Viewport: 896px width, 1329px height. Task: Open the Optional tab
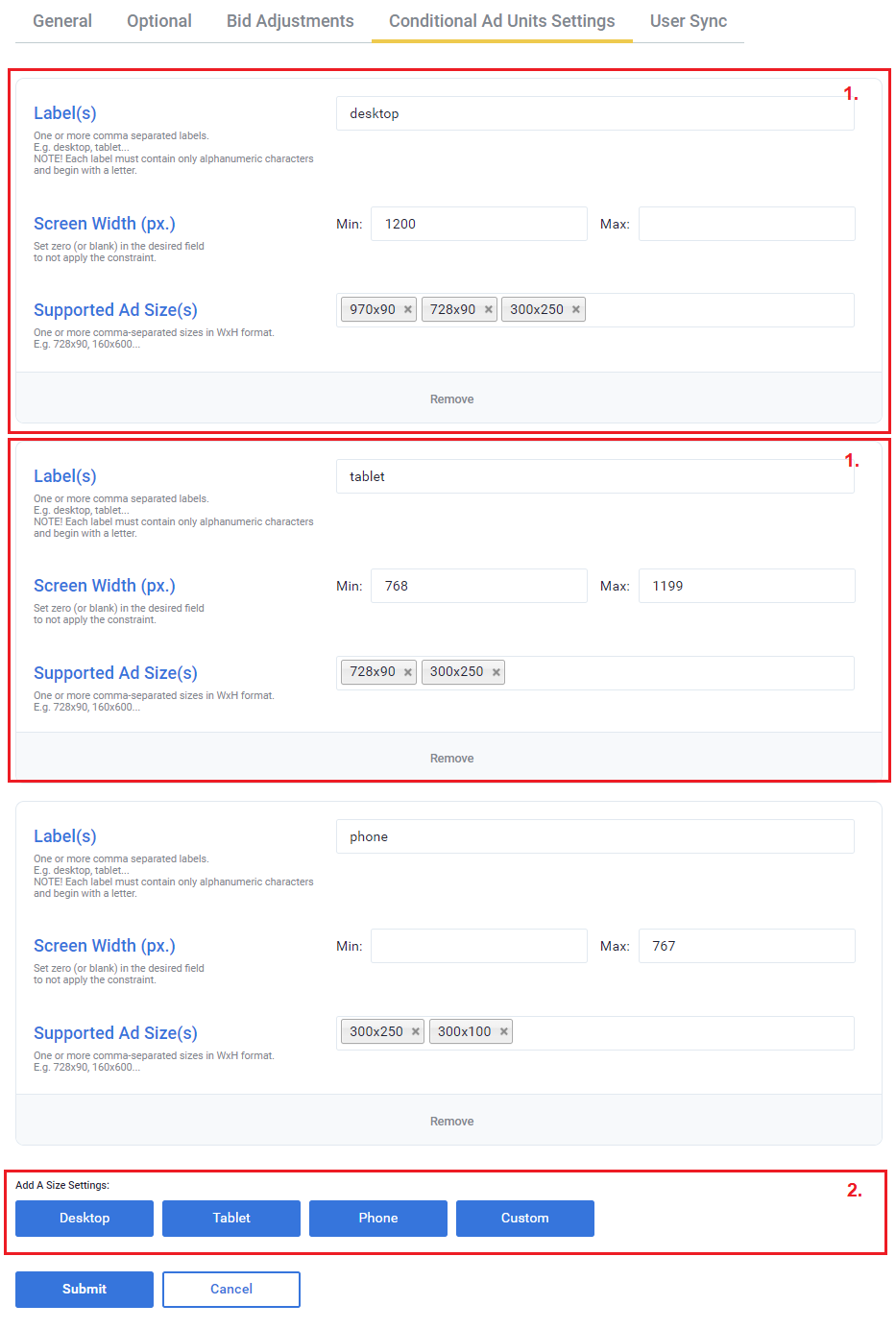click(159, 21)
